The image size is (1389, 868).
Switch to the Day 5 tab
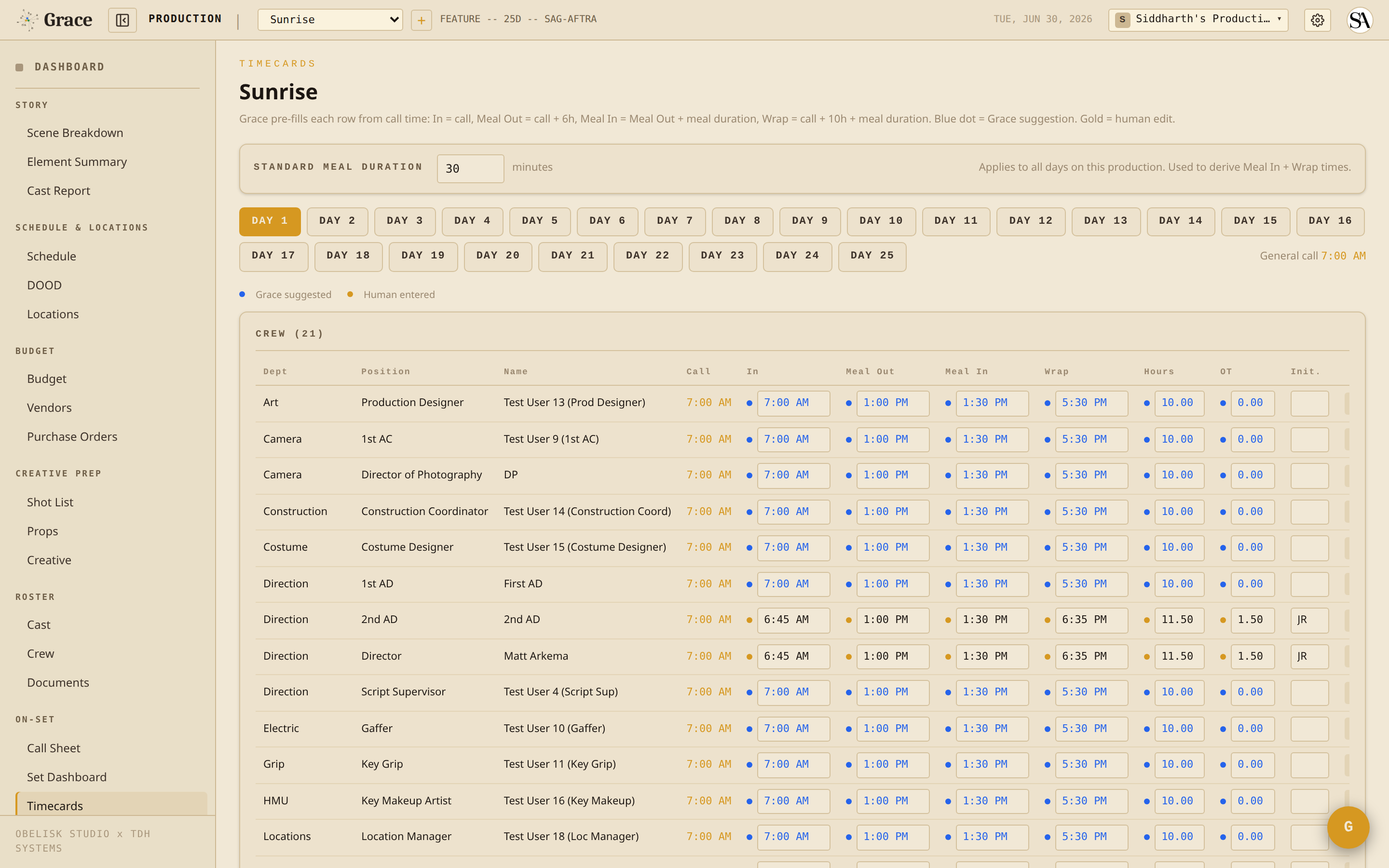tap(540, 222)
